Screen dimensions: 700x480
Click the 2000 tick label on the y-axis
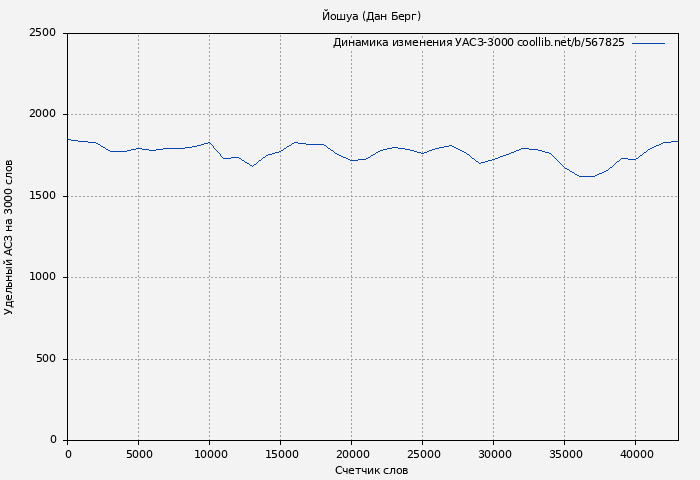[x=43, y=115]
